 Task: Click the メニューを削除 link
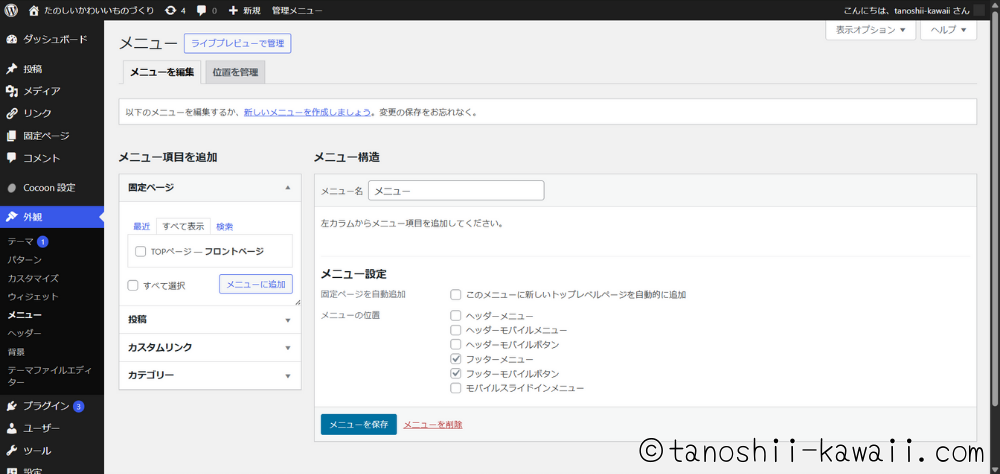click(433, 424)
